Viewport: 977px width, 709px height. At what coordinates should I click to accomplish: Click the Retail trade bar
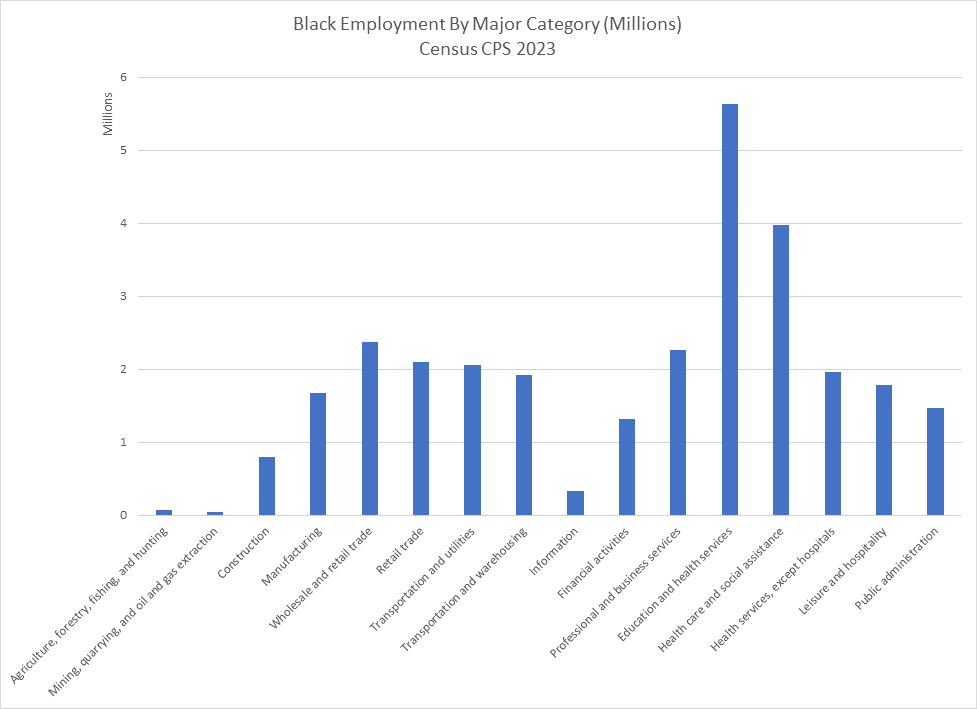click(421, 438)
